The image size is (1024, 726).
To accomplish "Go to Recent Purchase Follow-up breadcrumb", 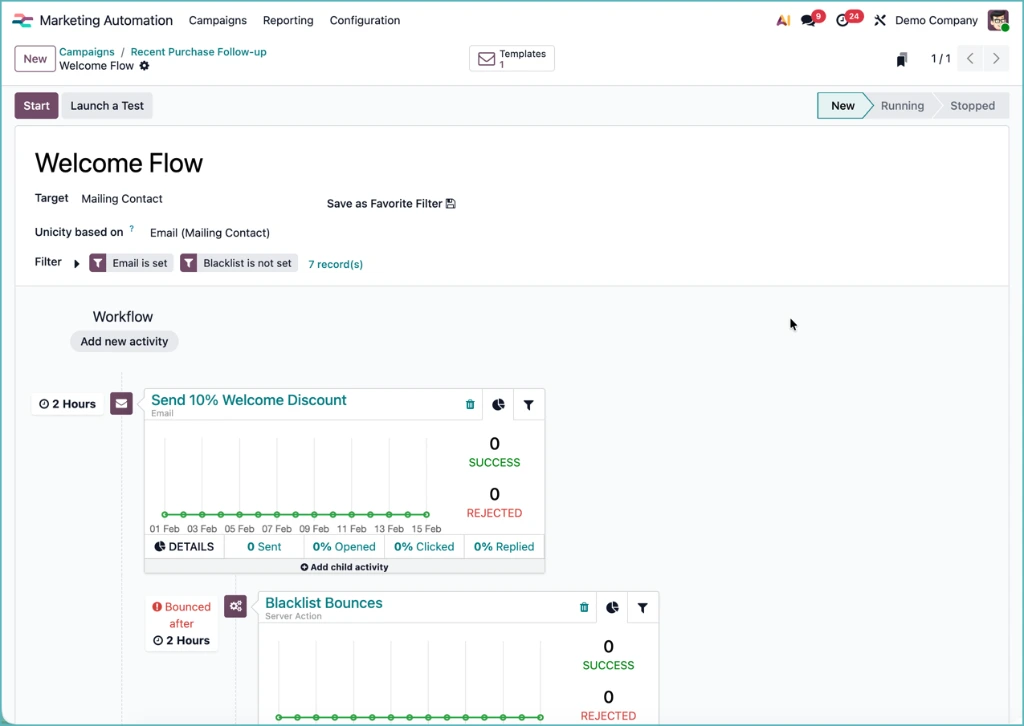I will pos(199,52).
